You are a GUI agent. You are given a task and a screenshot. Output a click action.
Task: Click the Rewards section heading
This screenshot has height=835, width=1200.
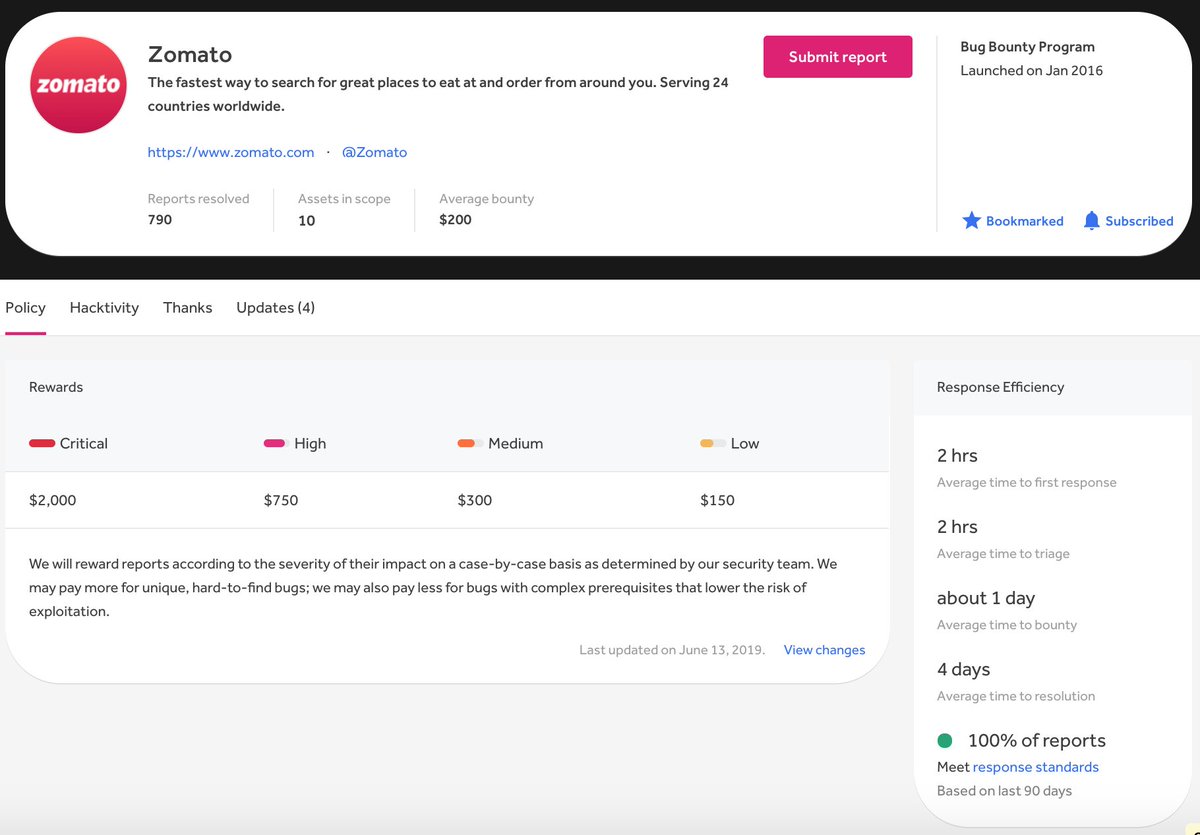click(x=56, y=387)
